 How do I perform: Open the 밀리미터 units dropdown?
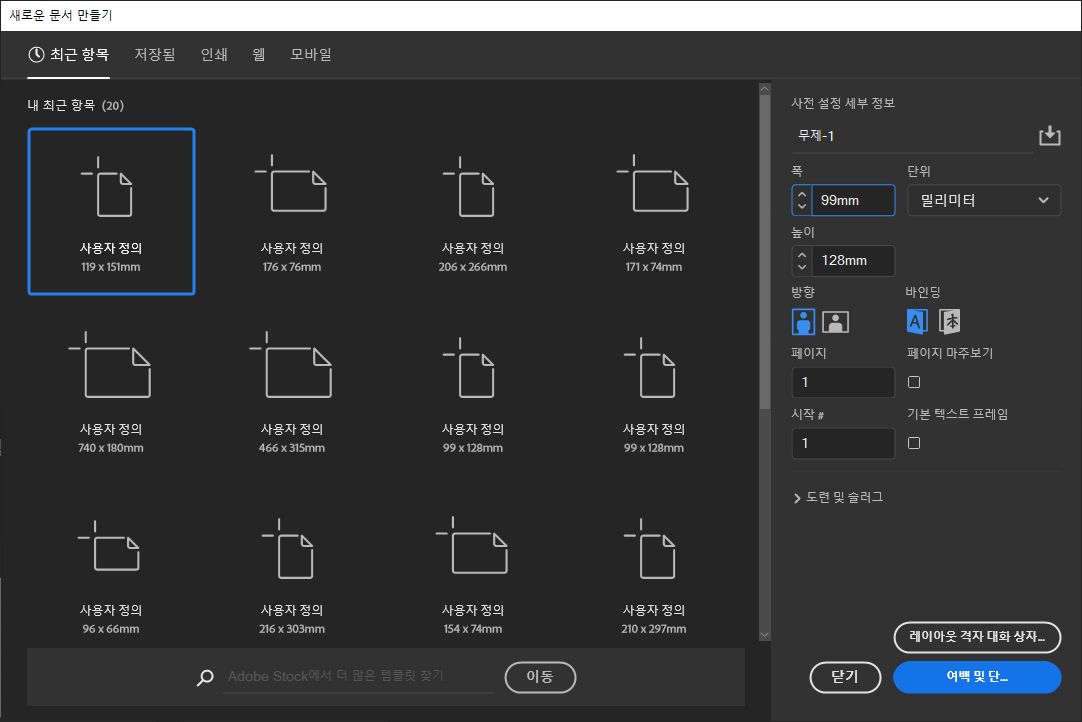(984, 200)
